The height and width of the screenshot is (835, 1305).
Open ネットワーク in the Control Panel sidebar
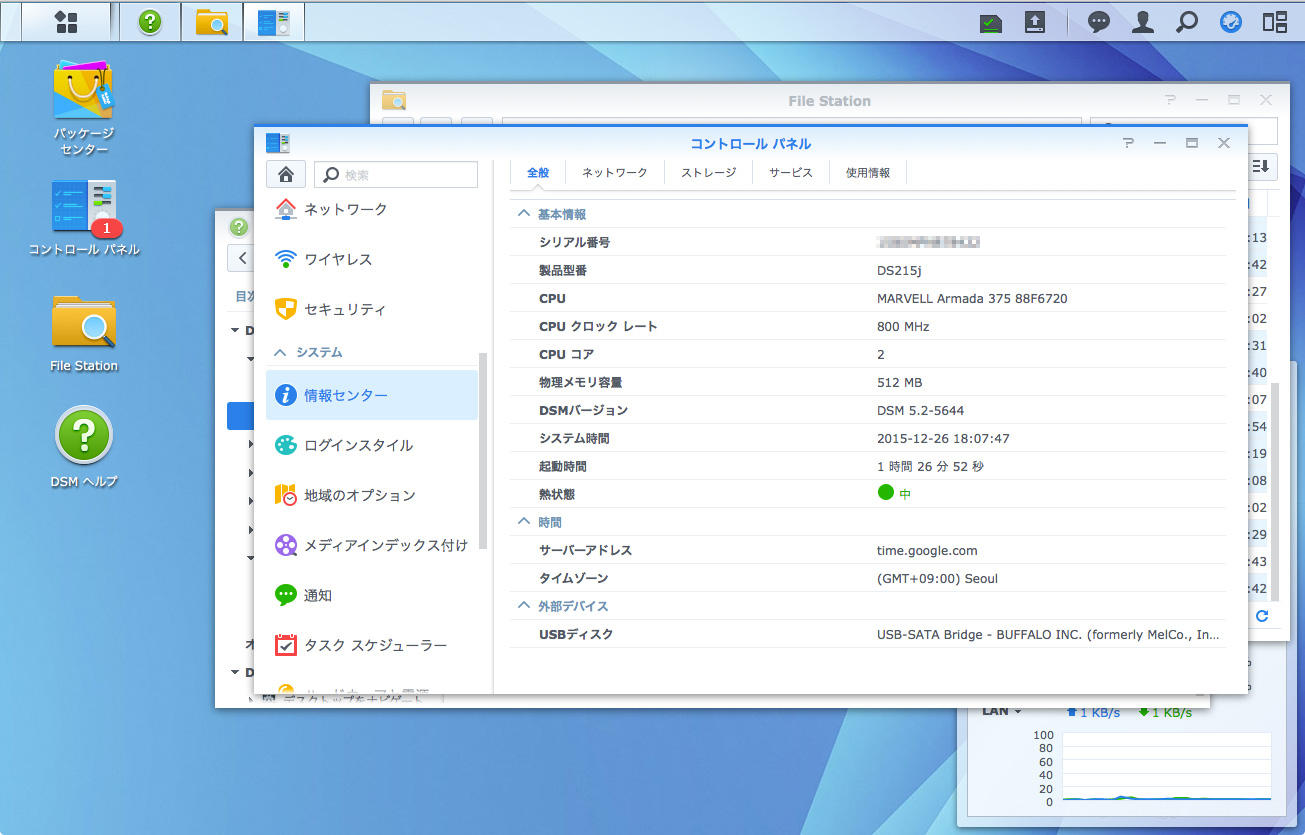[x=371, y=209]
